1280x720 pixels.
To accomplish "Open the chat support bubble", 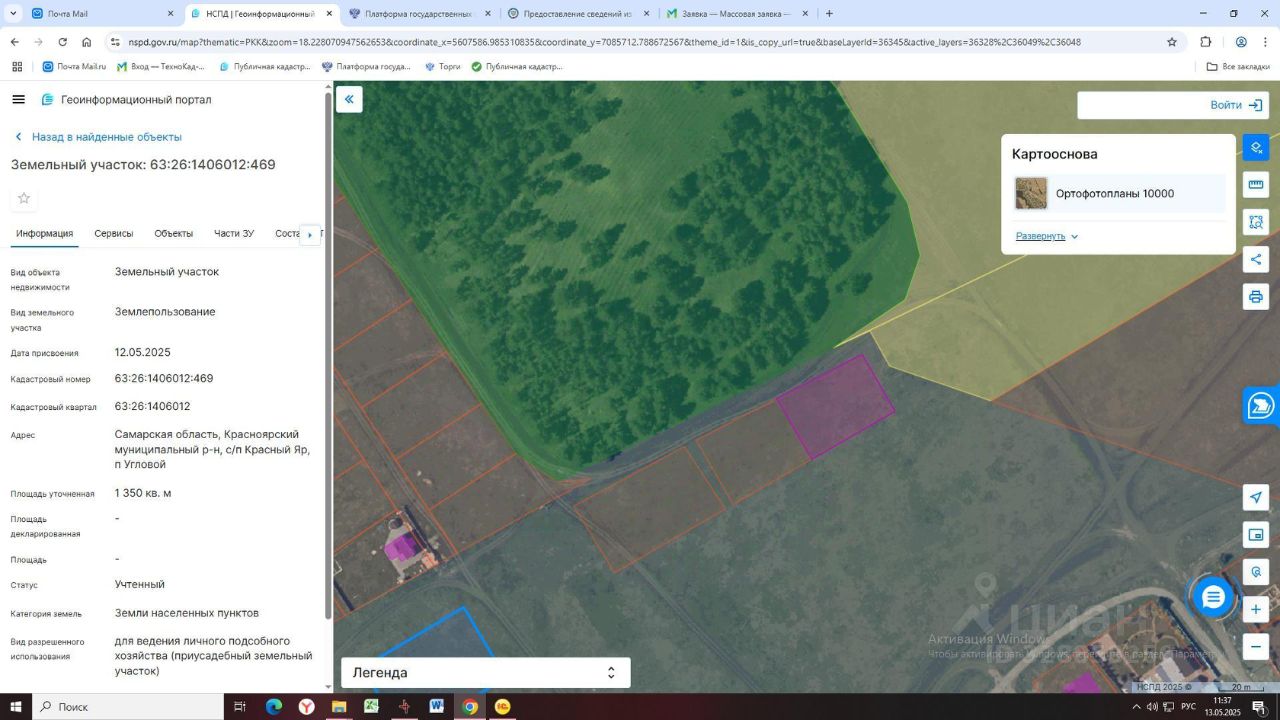I will (x=1213, y=597).
